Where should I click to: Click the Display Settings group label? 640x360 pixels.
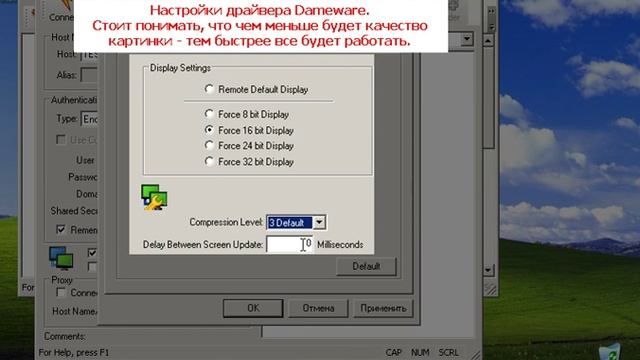180,68
